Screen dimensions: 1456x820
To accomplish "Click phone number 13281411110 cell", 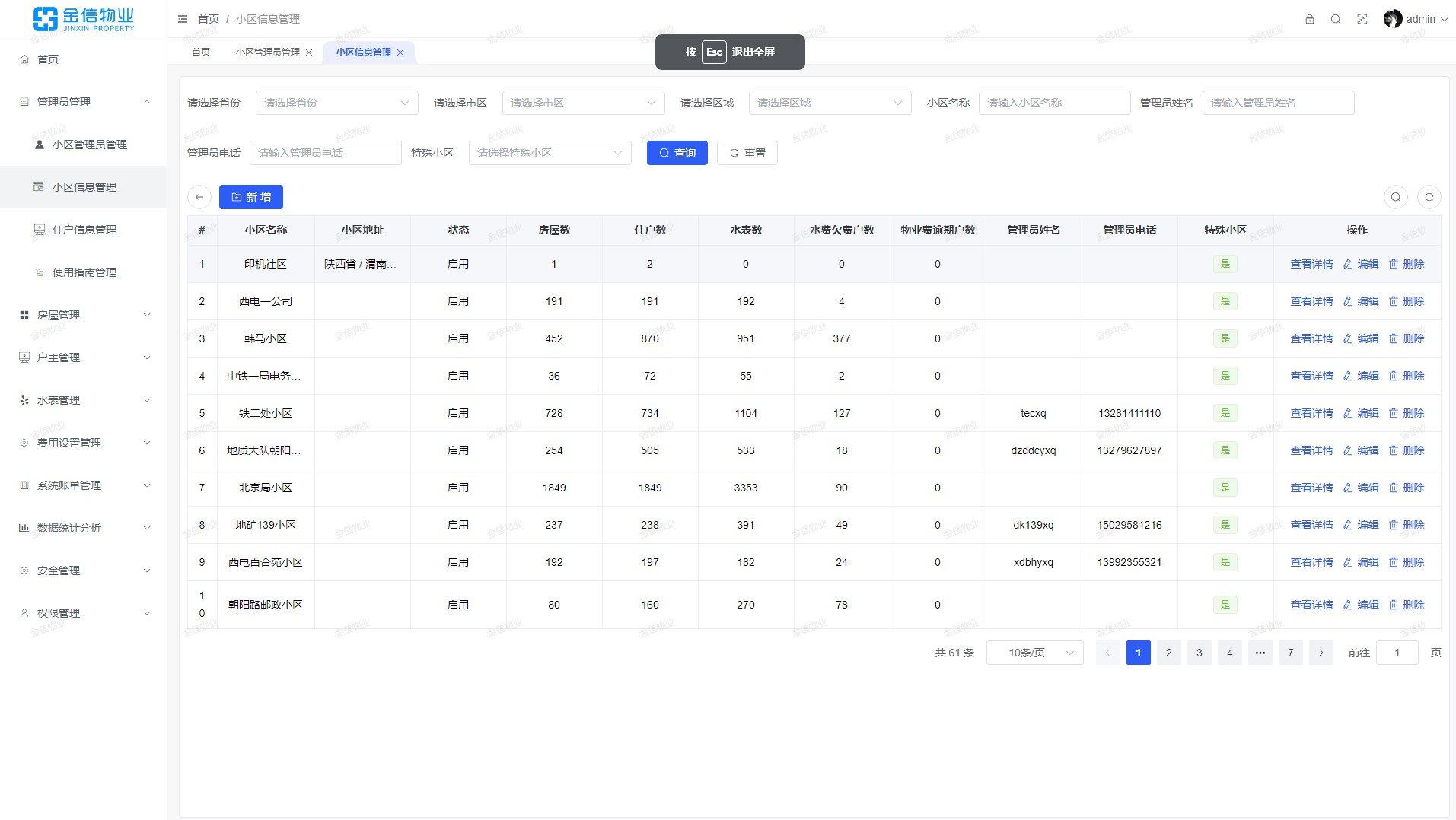I will point(1129,413).
